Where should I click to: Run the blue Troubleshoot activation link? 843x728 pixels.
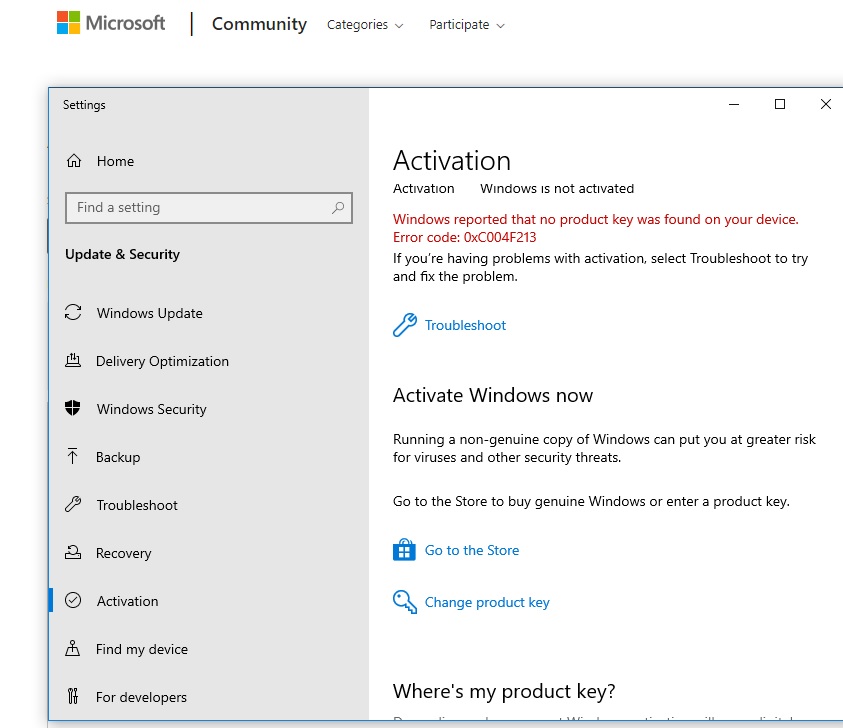click(465, 325)
